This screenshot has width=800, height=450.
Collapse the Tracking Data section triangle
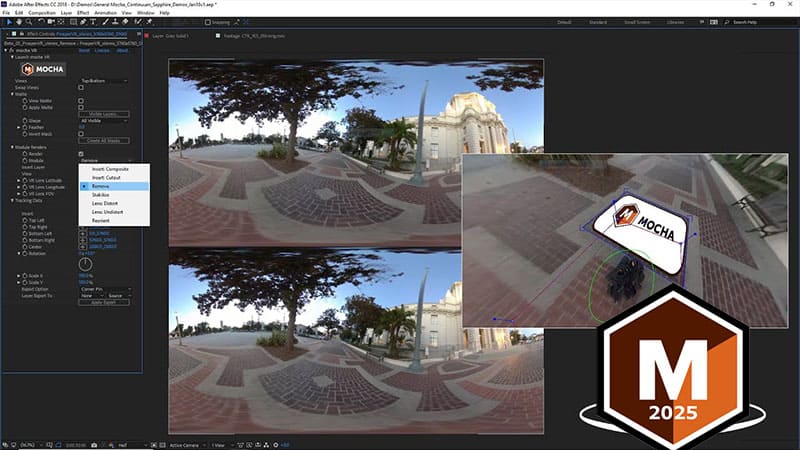coord(13,201)
